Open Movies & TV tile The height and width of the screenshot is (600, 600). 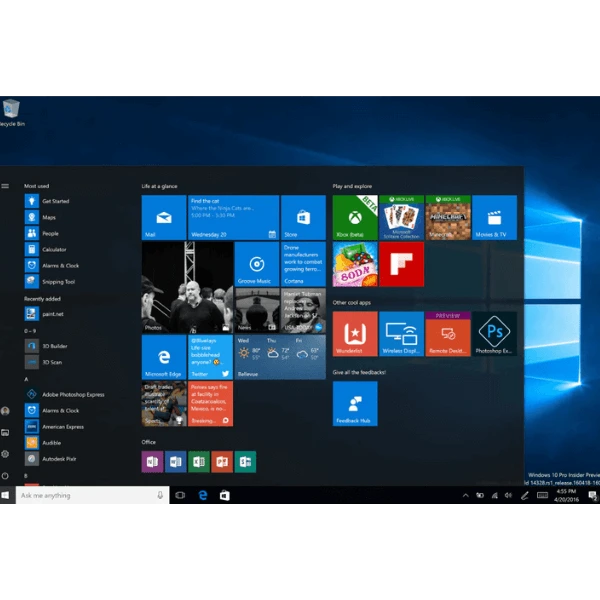coord(494,217)
